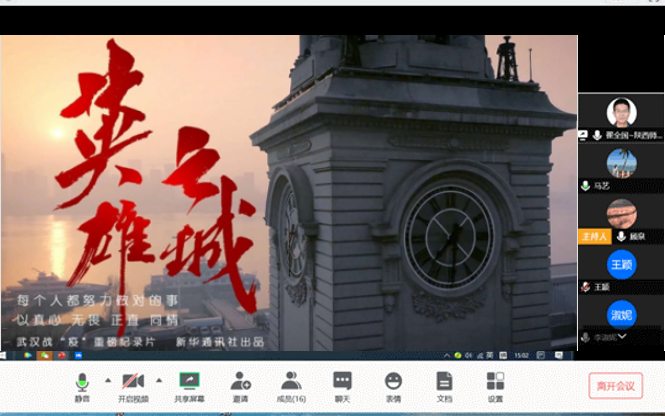Select participant 马艺's avatar
665x416 pixels.
pyautogui.click(x=621, y=162)
